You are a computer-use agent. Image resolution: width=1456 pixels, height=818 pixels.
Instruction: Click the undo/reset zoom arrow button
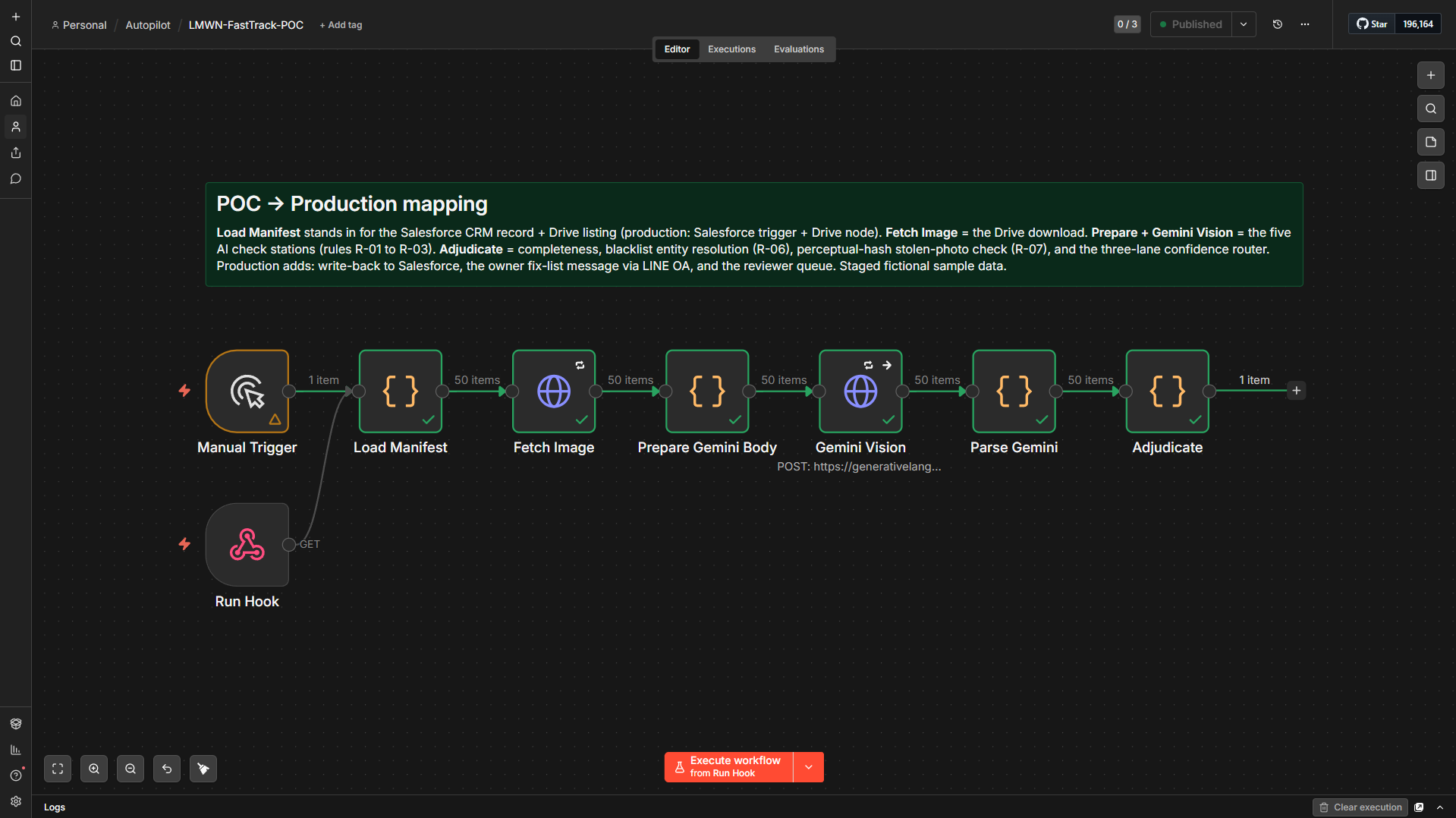(x=167, y=769)
